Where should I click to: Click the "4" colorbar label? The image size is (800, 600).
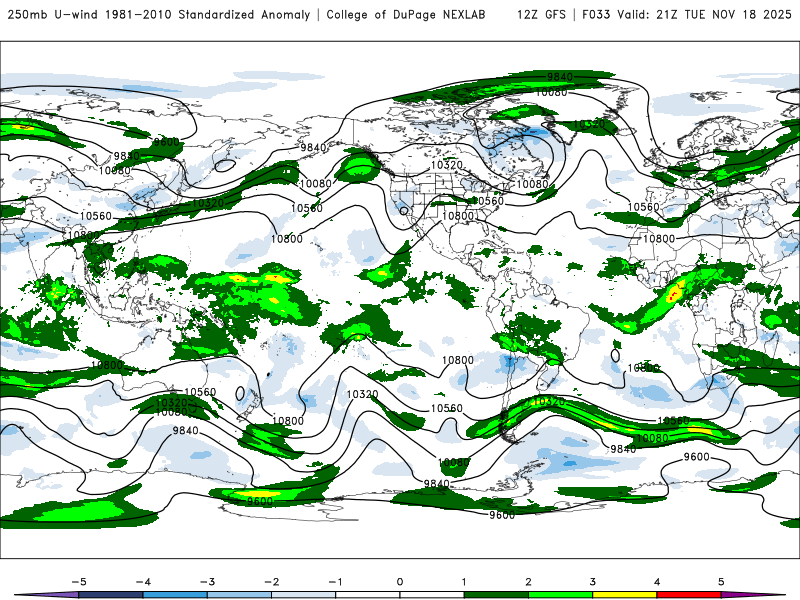[x=657, y=582]
